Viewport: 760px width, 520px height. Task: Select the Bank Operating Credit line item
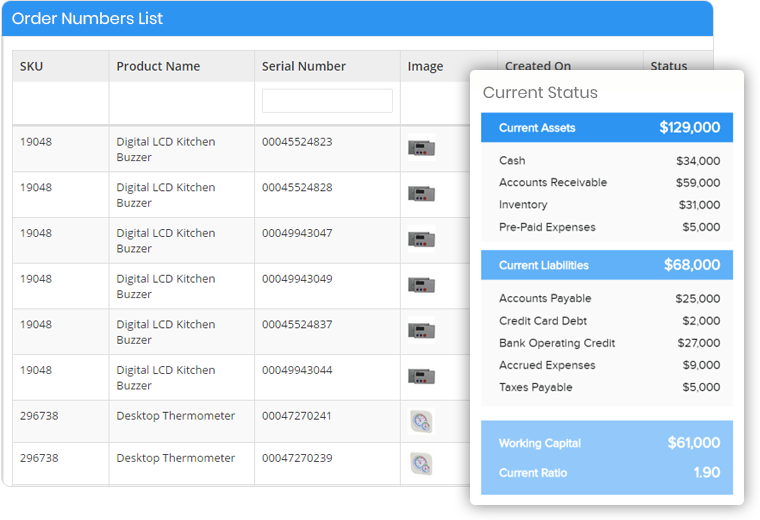click(x=609, y=343)
